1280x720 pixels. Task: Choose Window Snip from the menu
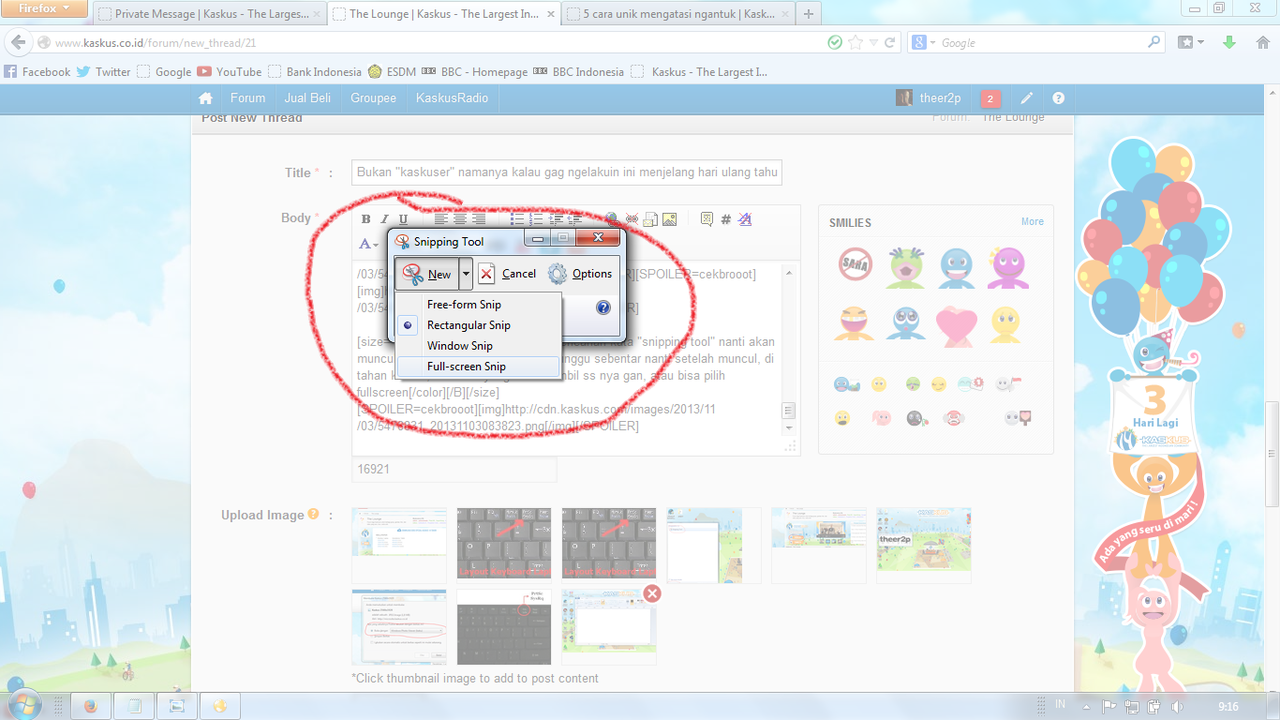point(478,346)
